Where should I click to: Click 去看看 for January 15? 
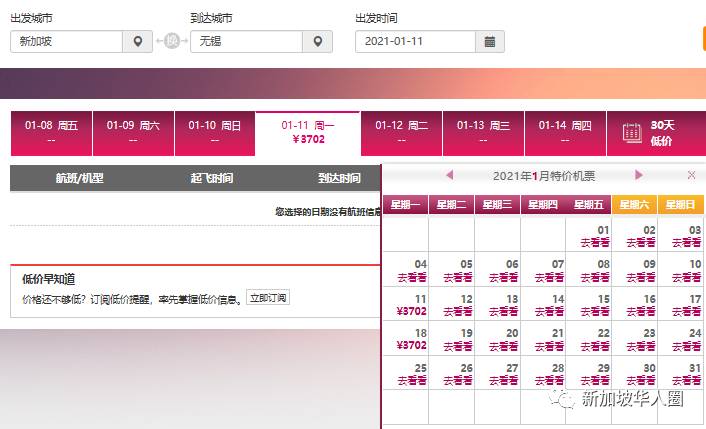[x=595, y=312]
